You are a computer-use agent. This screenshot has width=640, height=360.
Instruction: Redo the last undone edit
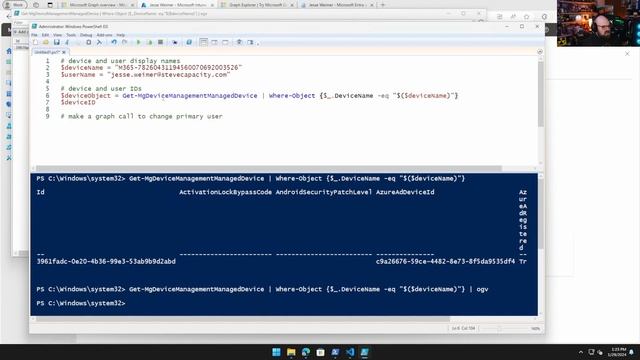tap(124, 42)
